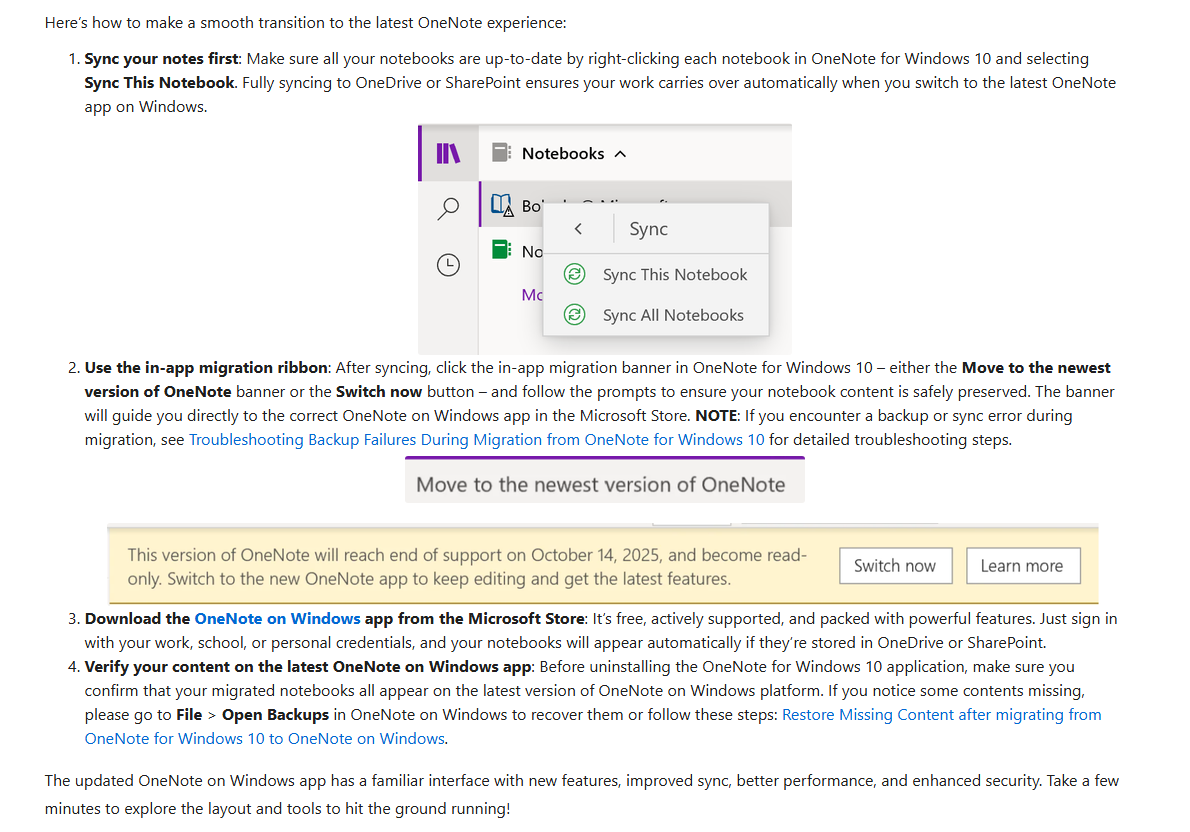Select the end of support notice text
Screen dimensions: 1190x832
(468, 566)
